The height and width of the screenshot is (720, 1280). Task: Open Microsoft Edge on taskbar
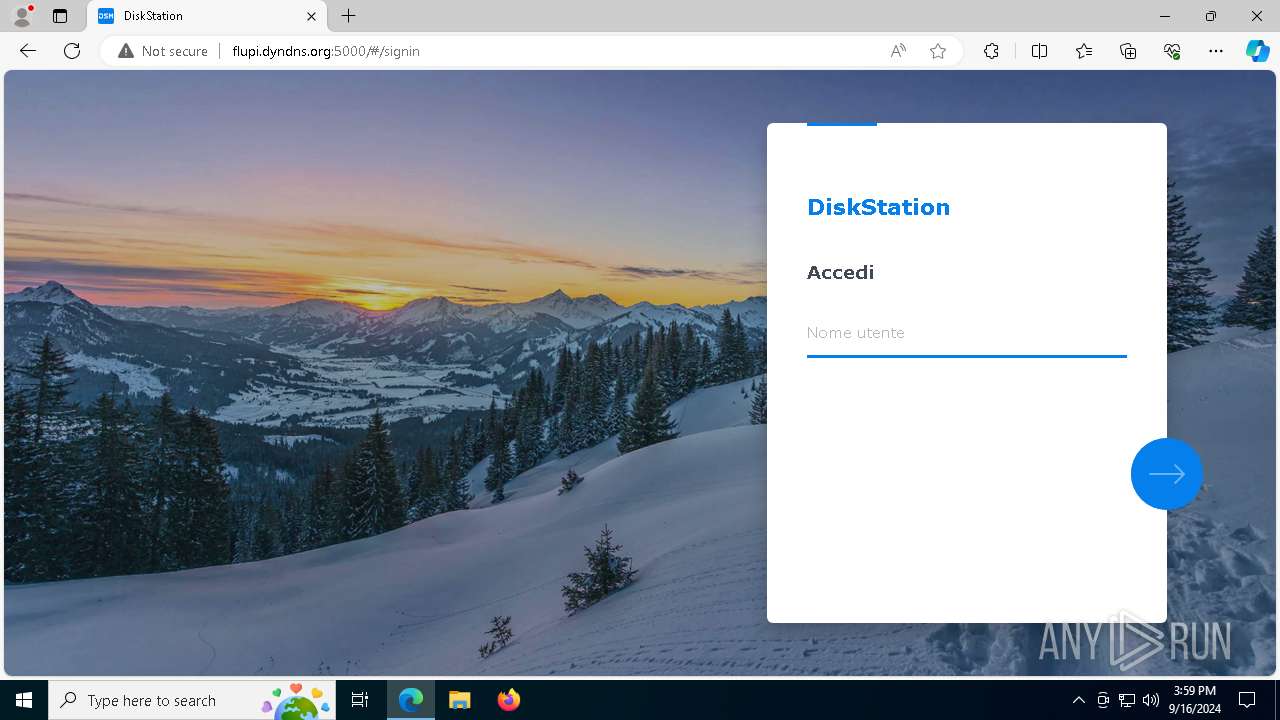pos(411,700)
